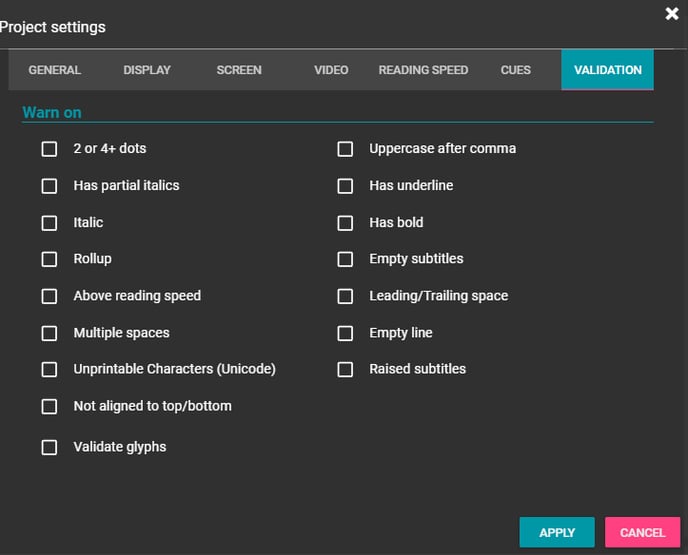This screenshot has width=688, height=555.
Task: Check the Rollup warning option
Action: coord(49,259)
